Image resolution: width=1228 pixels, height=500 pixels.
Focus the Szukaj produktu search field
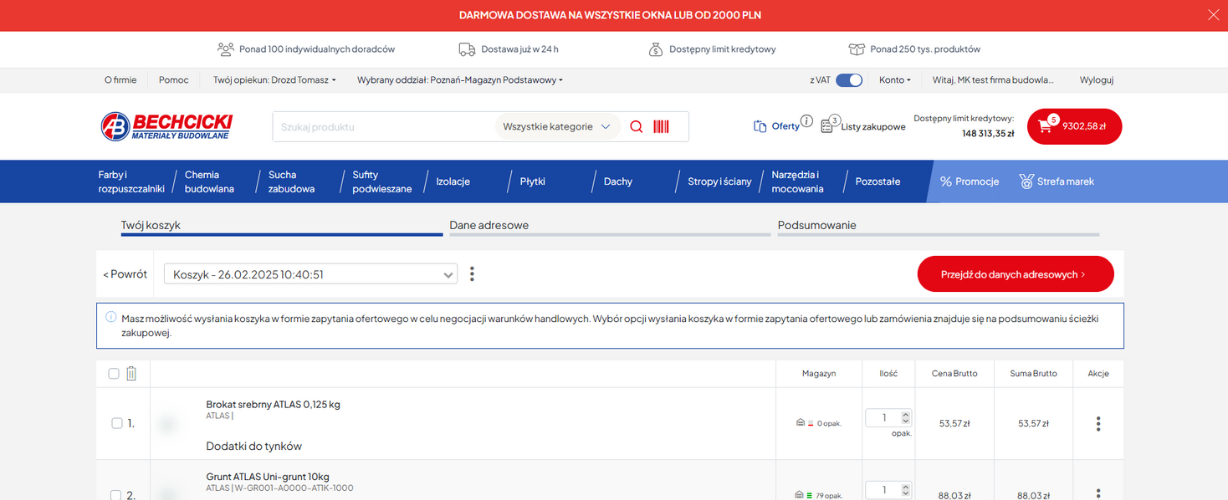pyautogui.click(x=385, y=127)
